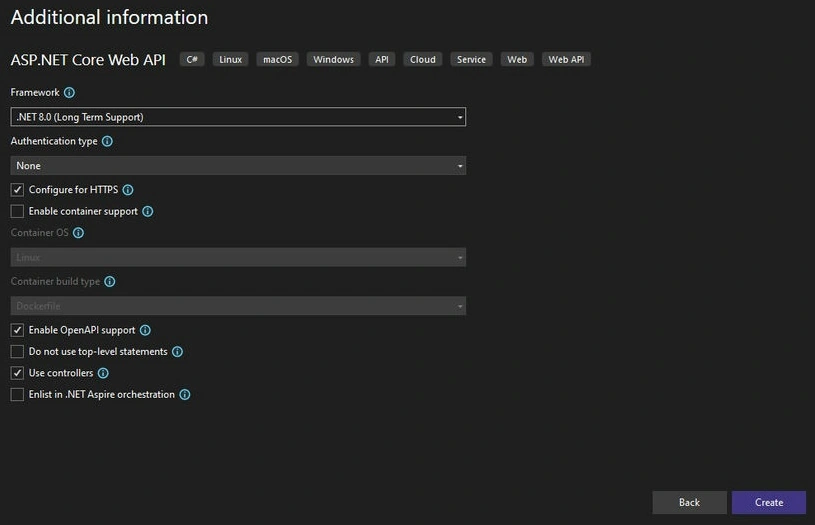
Task: Show info for .NET Aspire orchestration
Action: tap(185, 395)
